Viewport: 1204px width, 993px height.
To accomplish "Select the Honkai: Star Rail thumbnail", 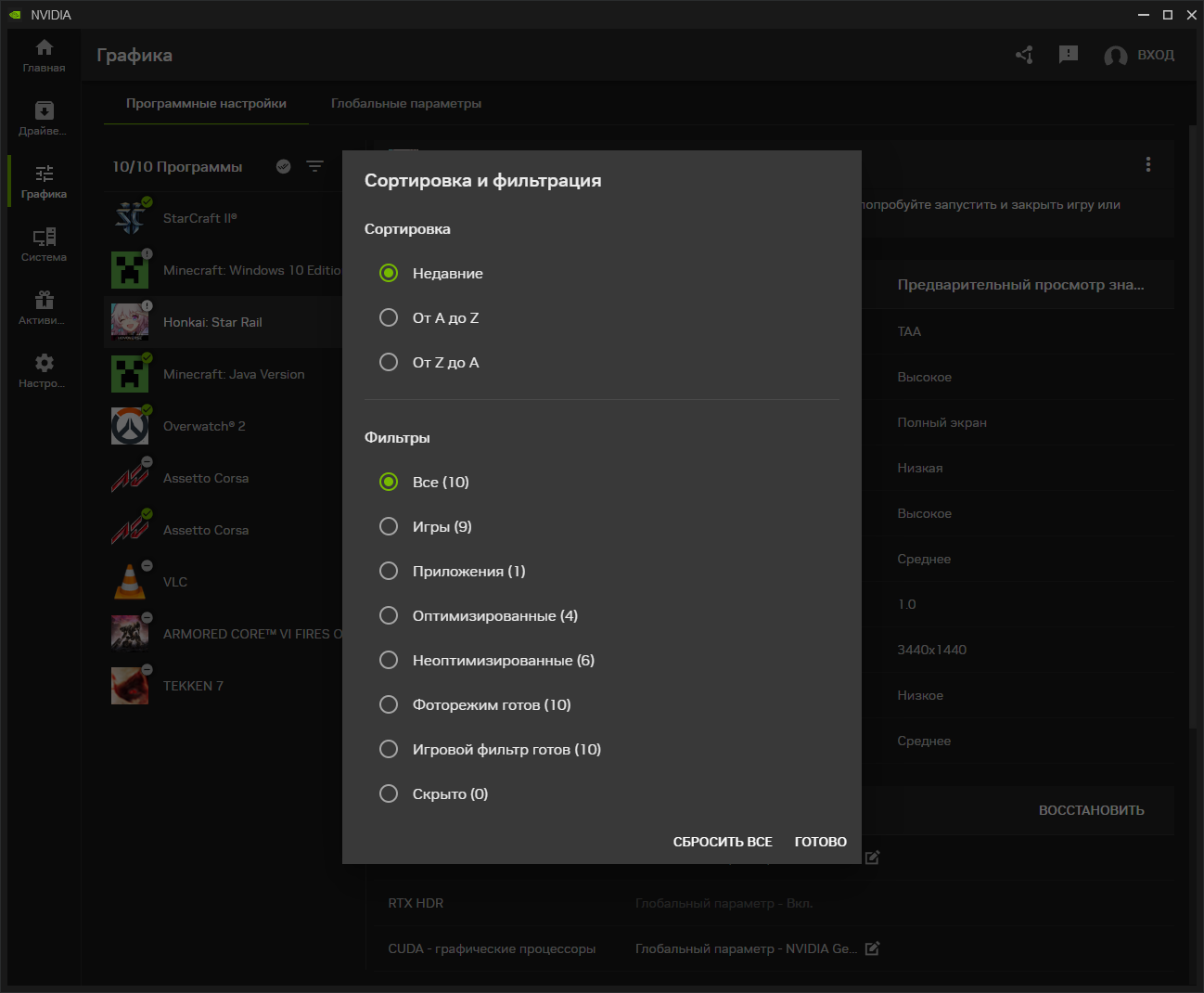I will tap(130, 322).
